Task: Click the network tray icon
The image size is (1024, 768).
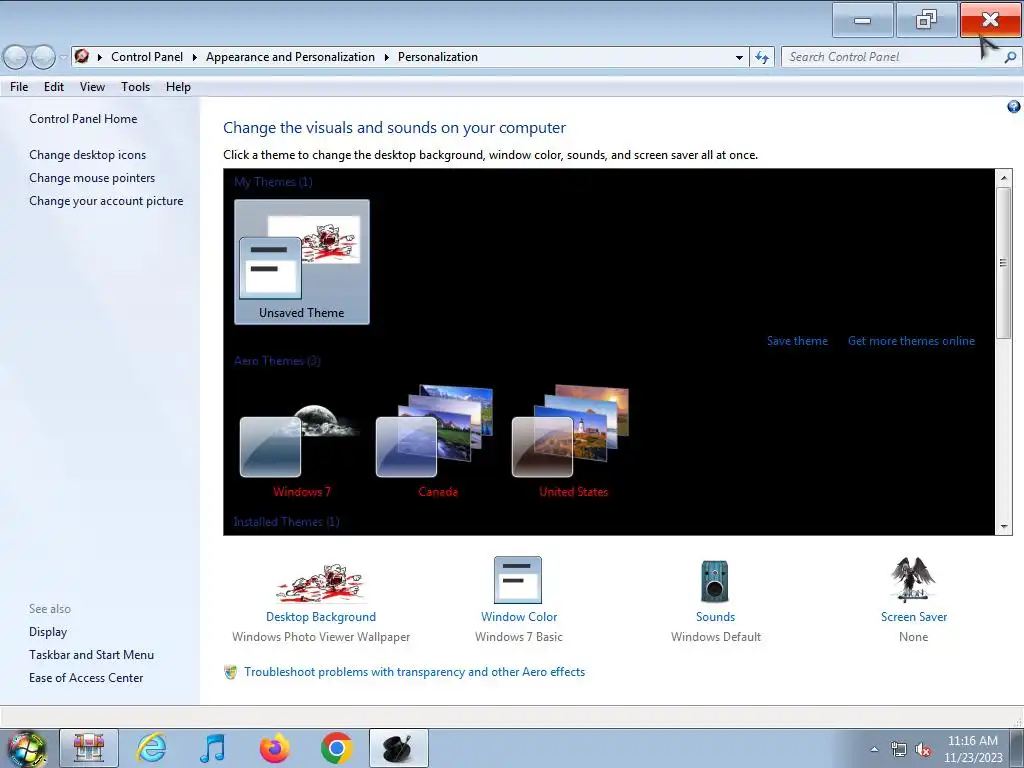Action: pos(899,750)
